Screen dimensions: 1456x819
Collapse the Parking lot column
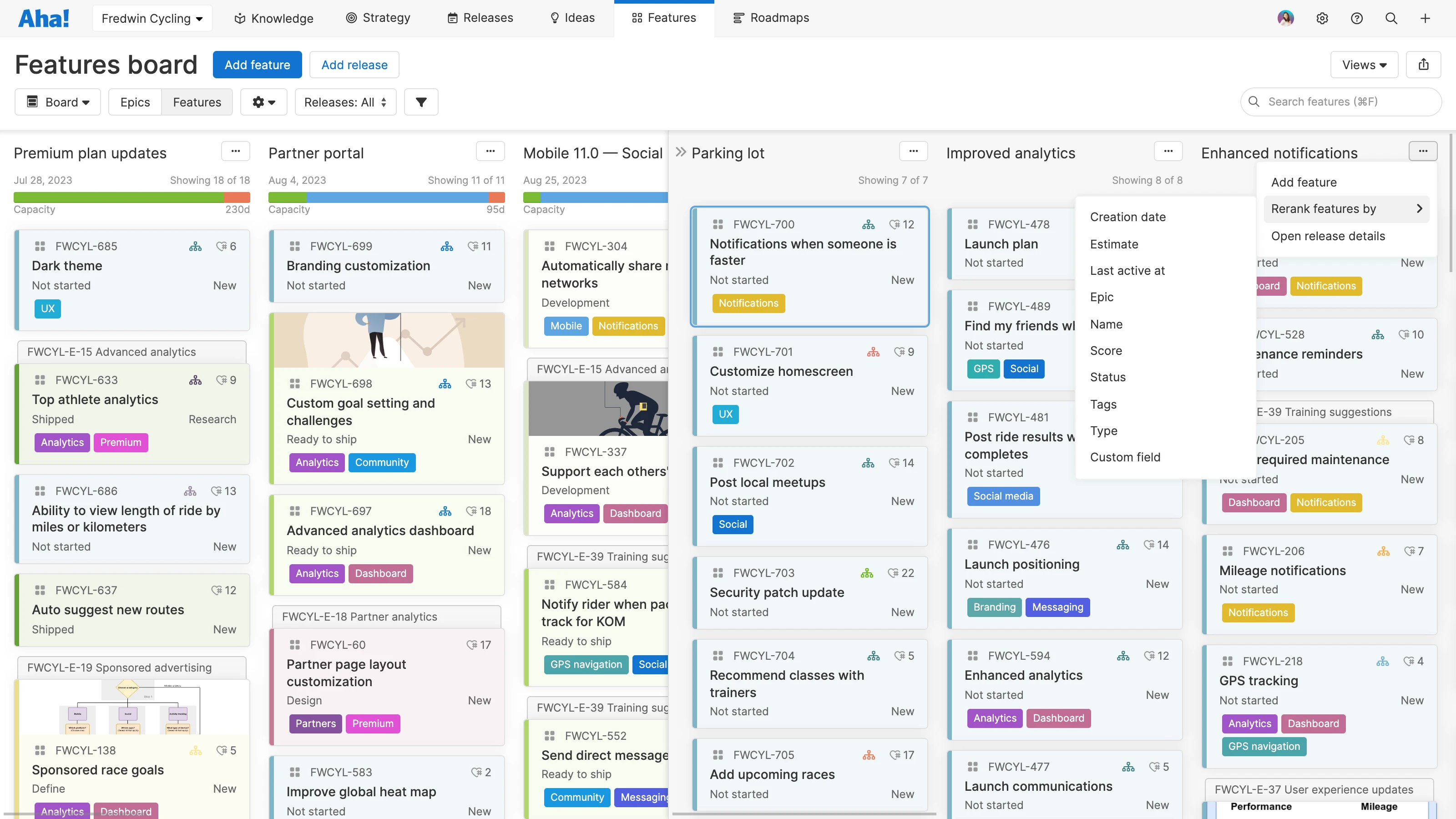682,152
